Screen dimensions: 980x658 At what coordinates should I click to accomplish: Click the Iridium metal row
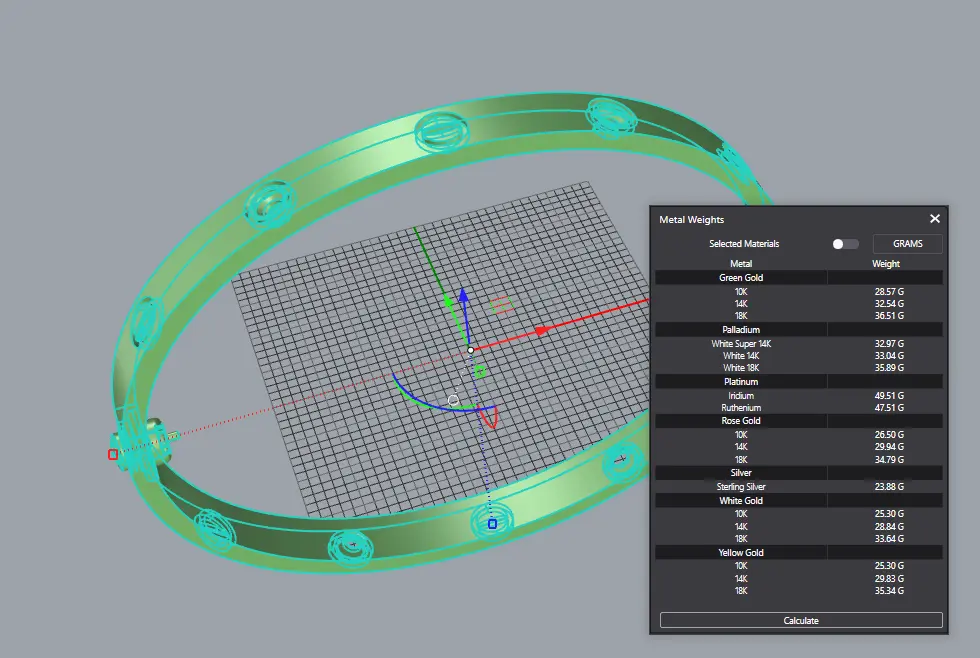(799, 396)
